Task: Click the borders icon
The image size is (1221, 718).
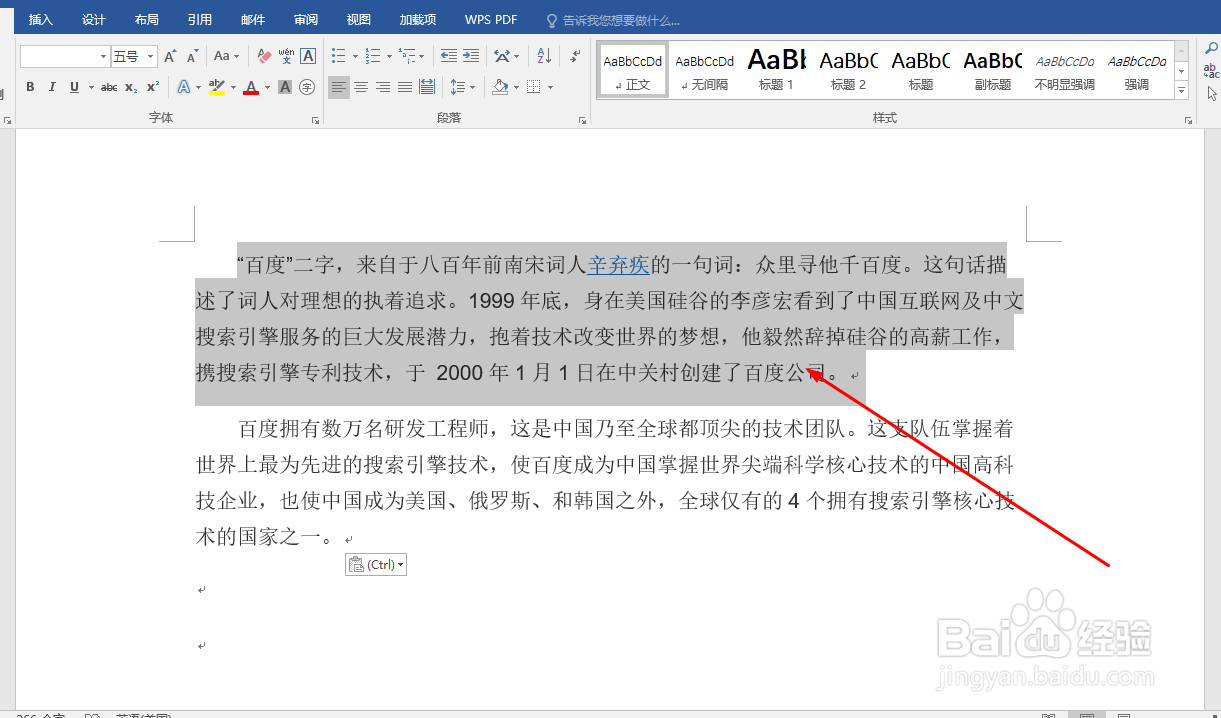Action: coord(534,88)
